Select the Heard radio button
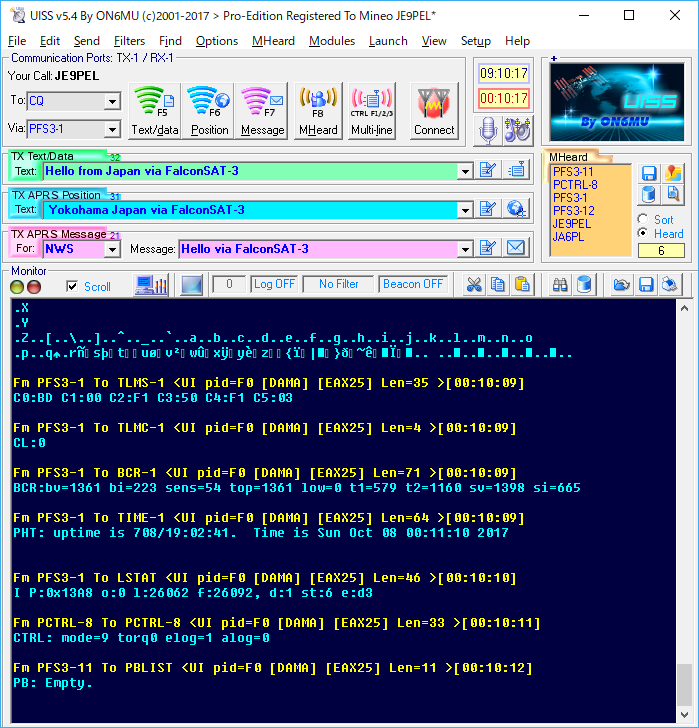This screenshot has height=728, width=699. (x=642, y=233)
